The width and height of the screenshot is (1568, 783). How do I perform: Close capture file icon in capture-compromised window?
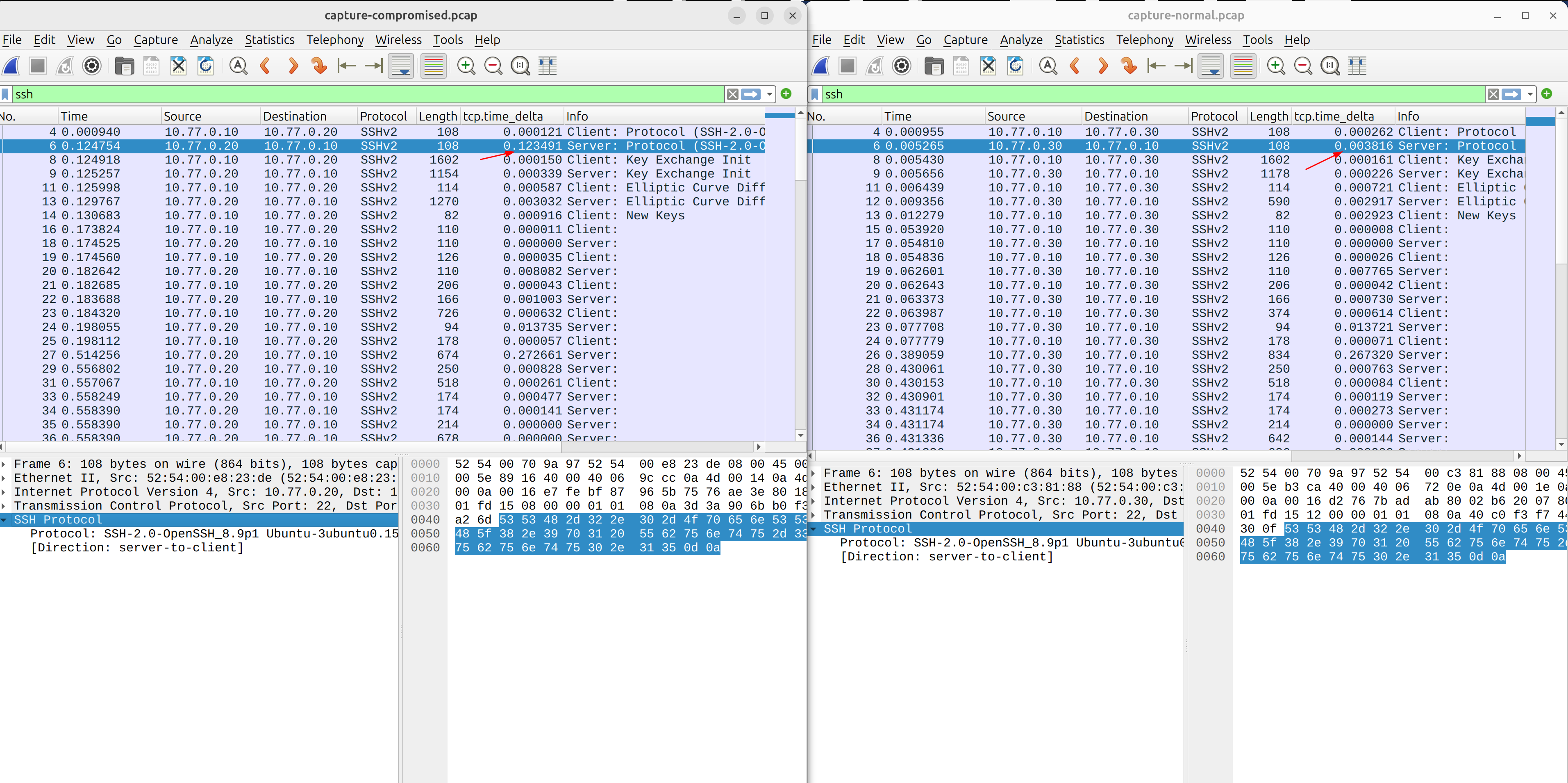(178, 66)
